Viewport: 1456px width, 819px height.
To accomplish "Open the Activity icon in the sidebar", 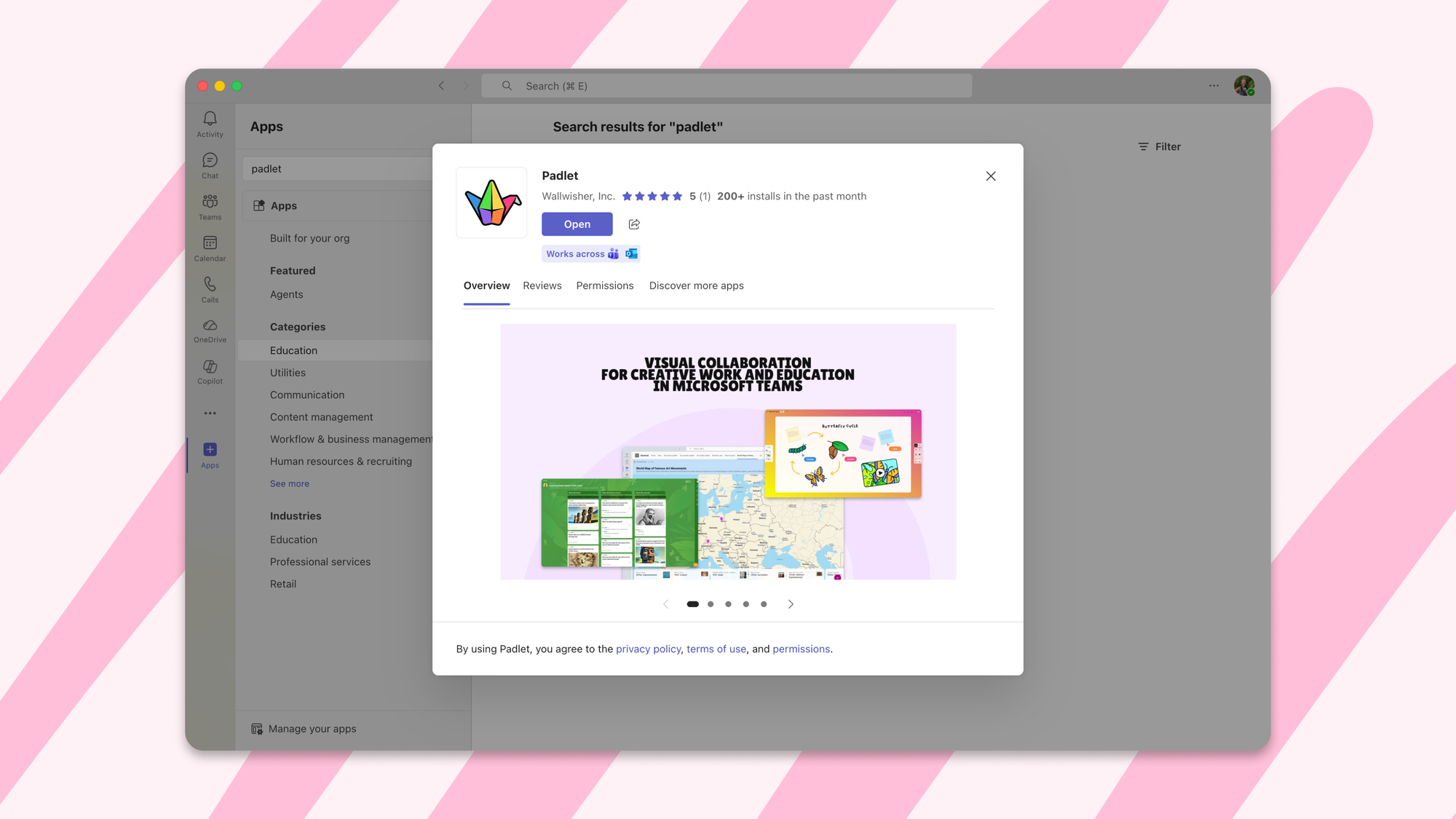I will tap(210, 124).
